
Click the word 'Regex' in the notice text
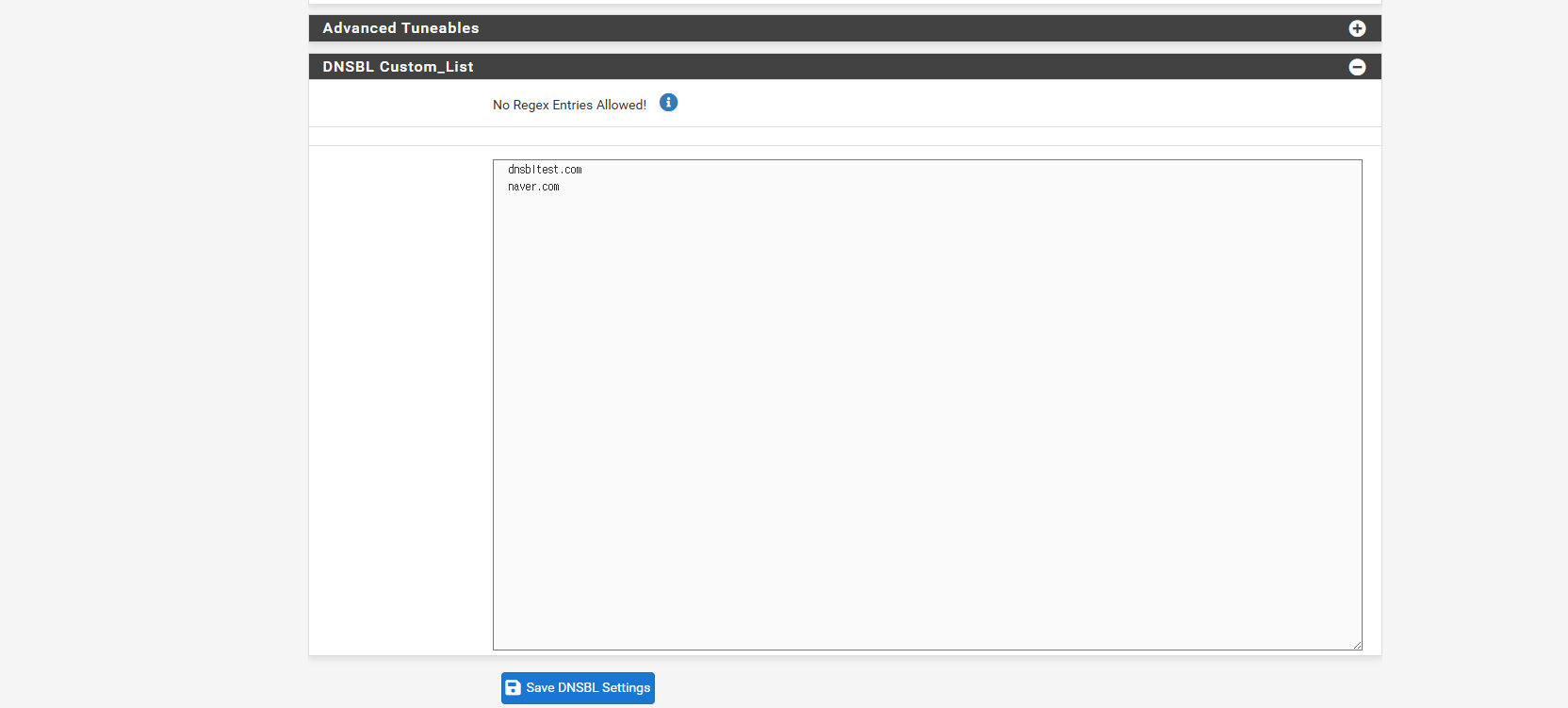click(x=531, y=105)
